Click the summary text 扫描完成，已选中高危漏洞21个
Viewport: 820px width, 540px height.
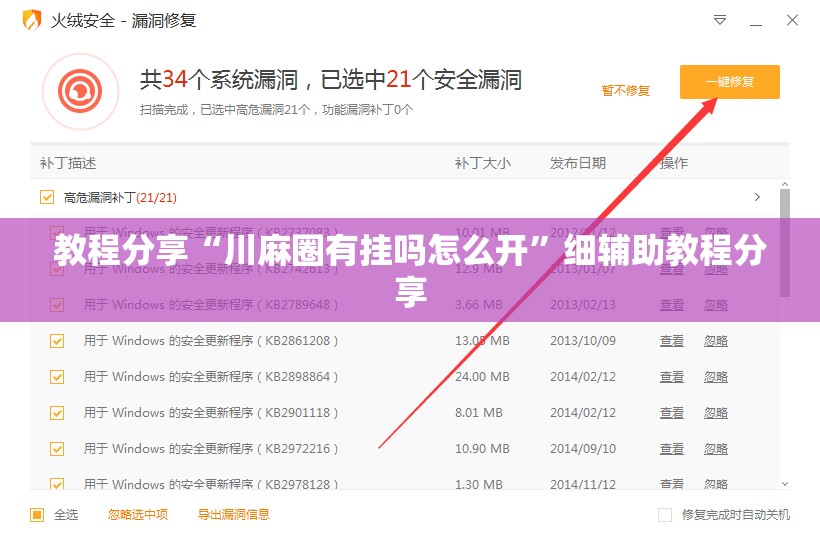pos(226,110)
